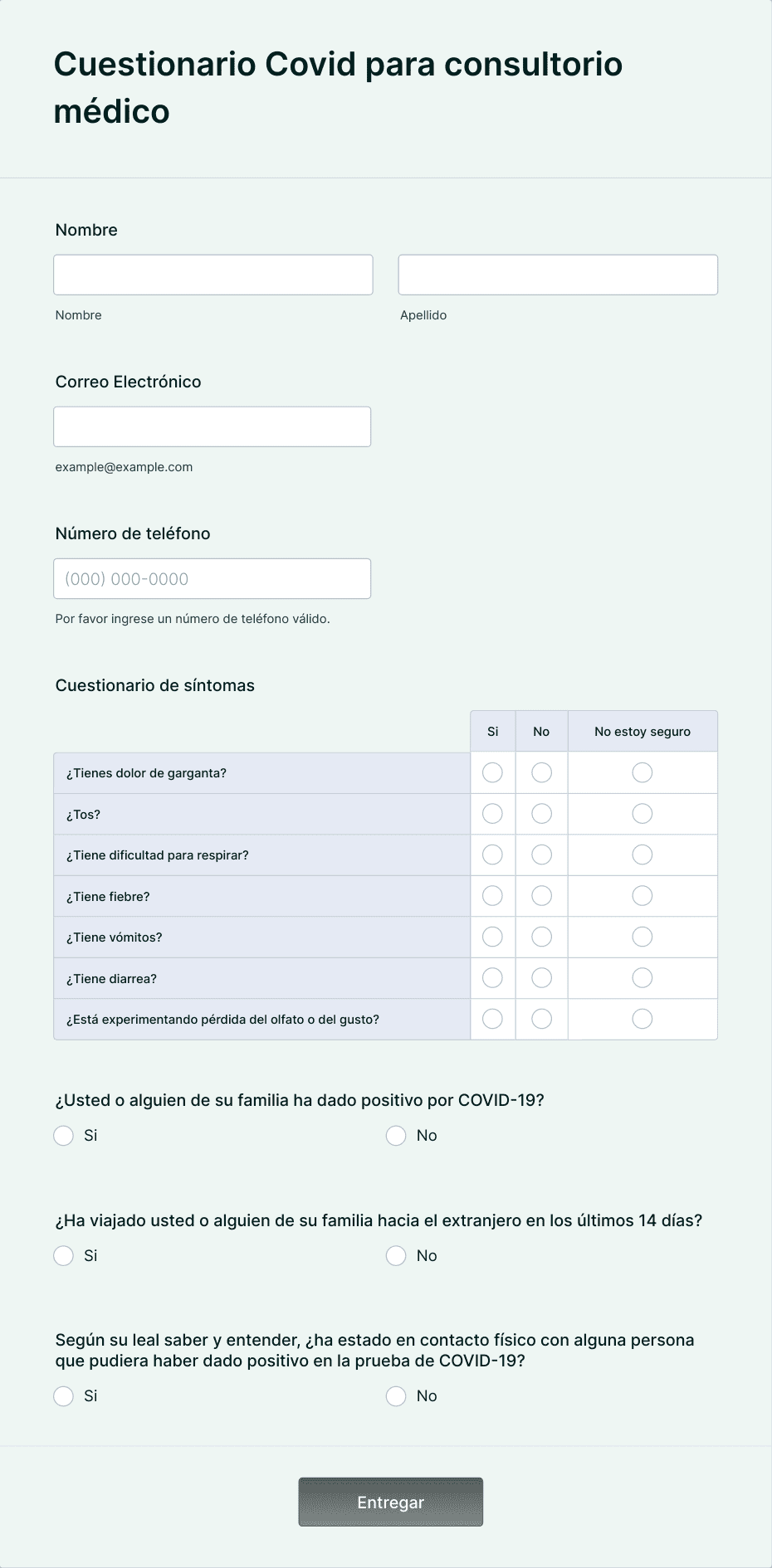Screen dimensions: 772x1568
Task: Select No for ¿Tiene vómitos?
Action: point(541,937)
